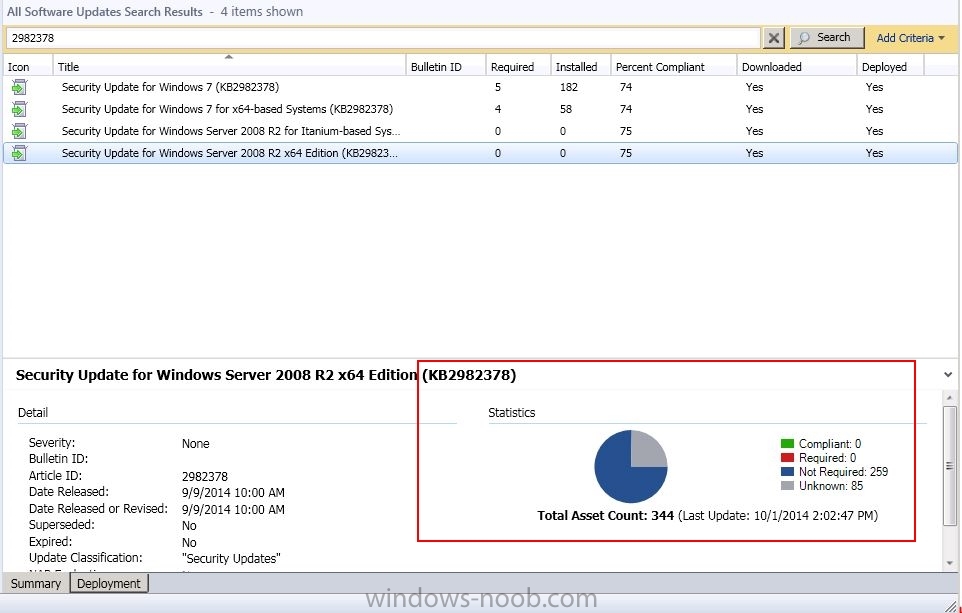Screen dimensions: 962x613
Task: Click the red Required legend swatch
Action: [x=787, y=458]
